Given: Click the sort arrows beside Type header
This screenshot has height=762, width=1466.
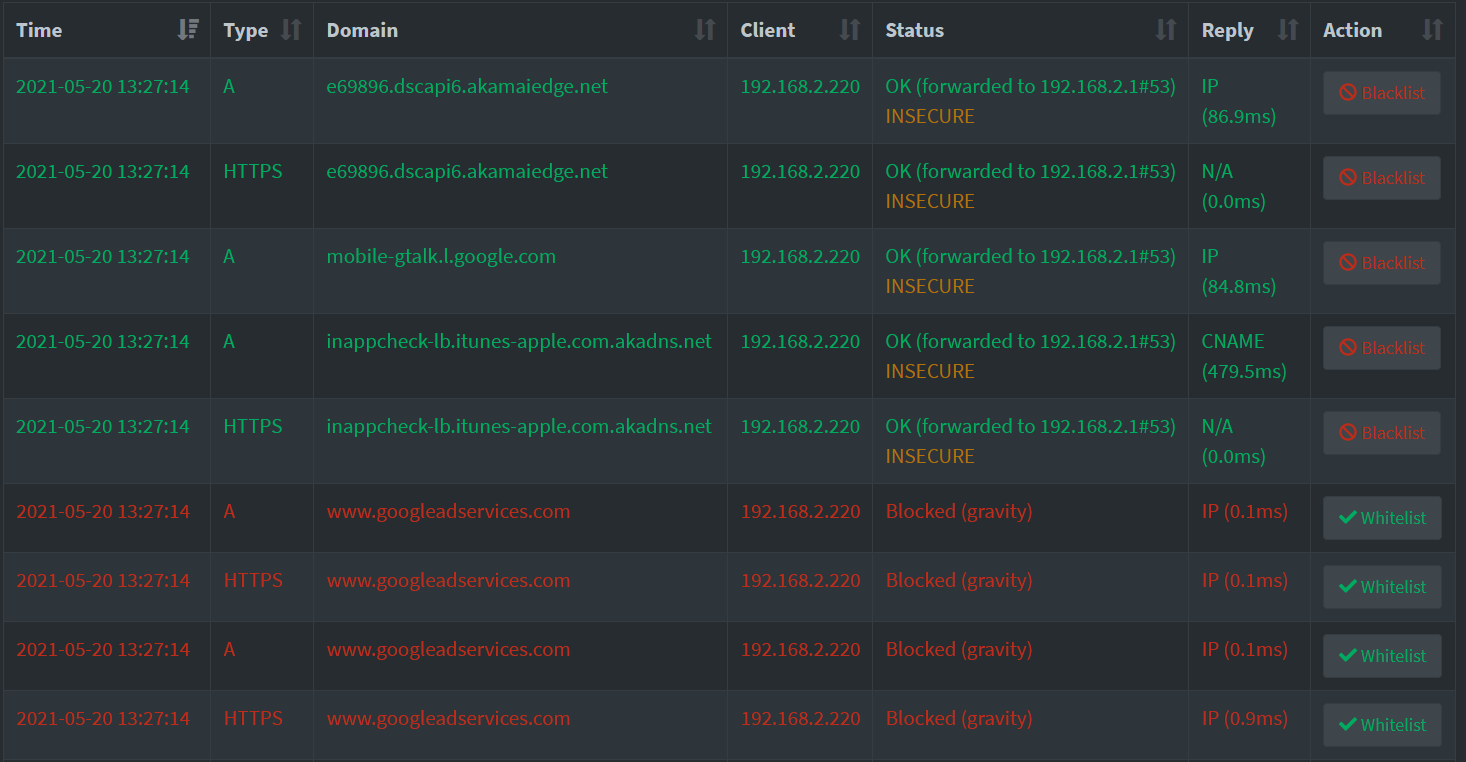Looking at the screenshot, I should pyautogui.click(x=291, y=30).
